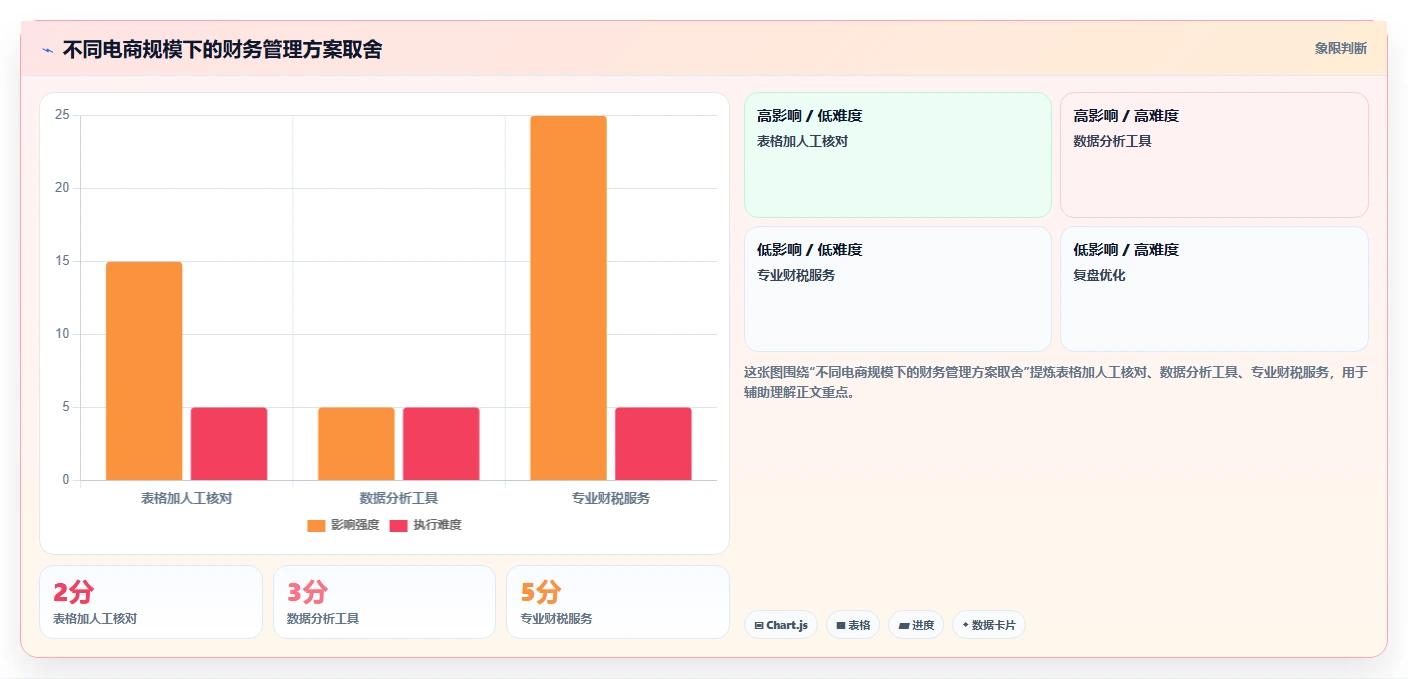Toggle the 影响强度 legend swatch
The width and height of the screenshot is (1408, 679).
click(316, 525)
